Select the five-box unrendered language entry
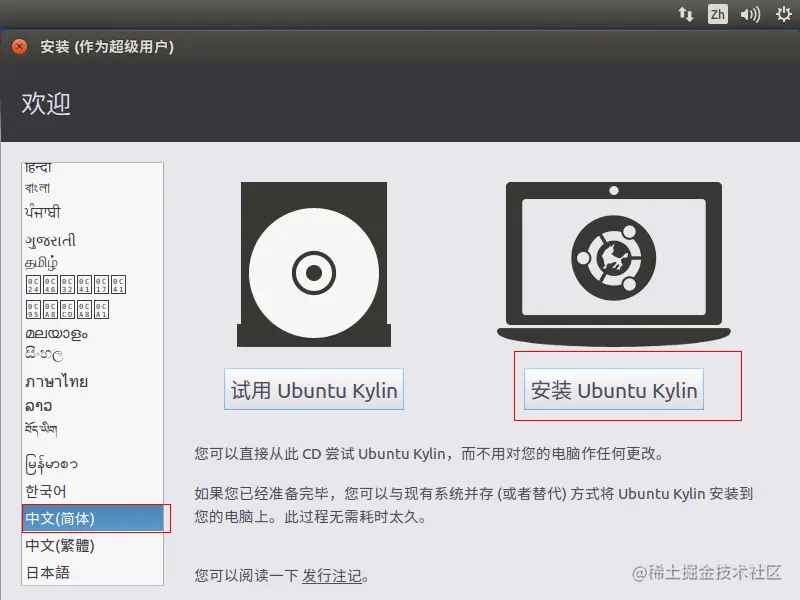This screenshot has height=600, width=800. pyautogui.click(x=93, y=309)
